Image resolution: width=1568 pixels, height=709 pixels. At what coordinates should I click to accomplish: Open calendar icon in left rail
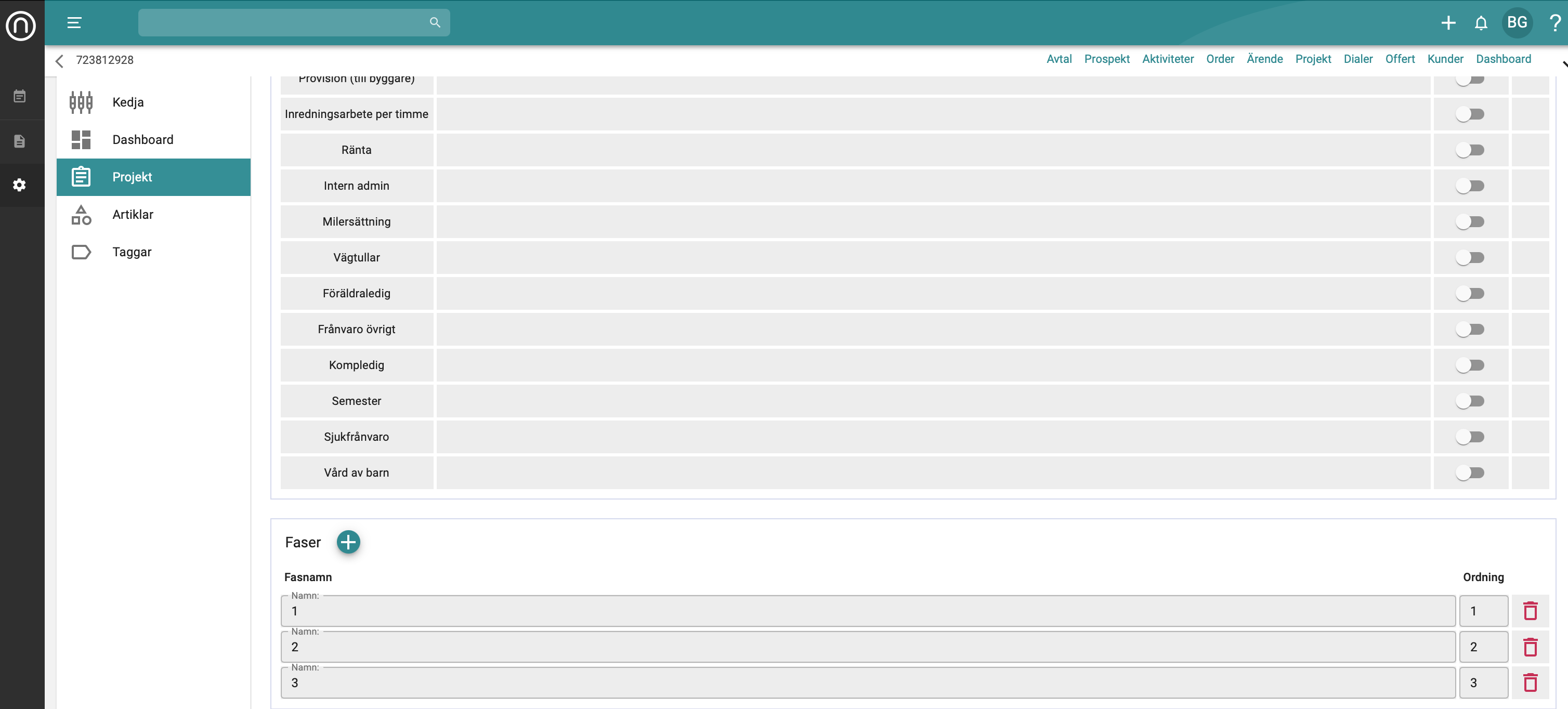coord(19,96)
